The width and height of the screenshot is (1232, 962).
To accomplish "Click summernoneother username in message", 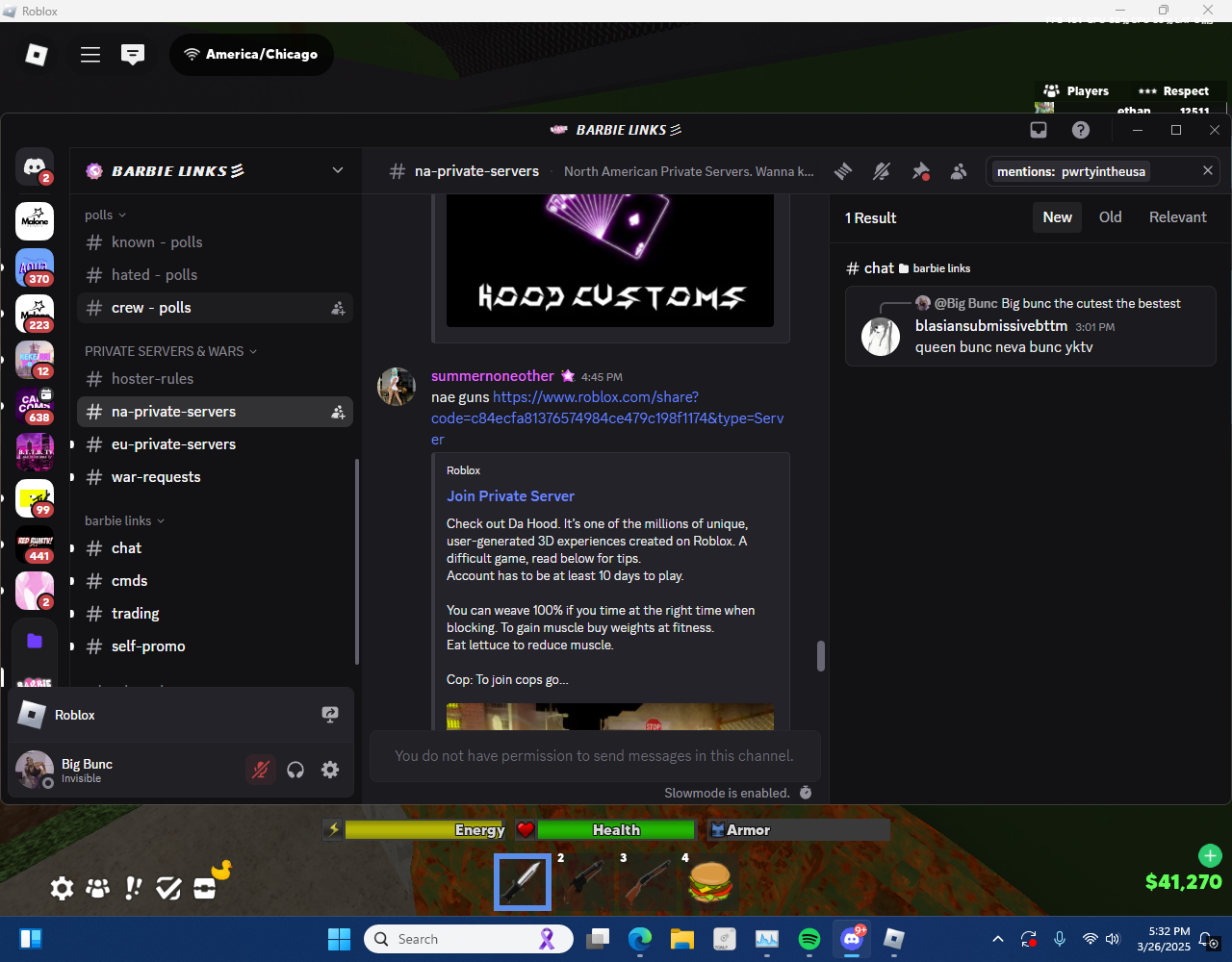I will [x=493, y=376].
